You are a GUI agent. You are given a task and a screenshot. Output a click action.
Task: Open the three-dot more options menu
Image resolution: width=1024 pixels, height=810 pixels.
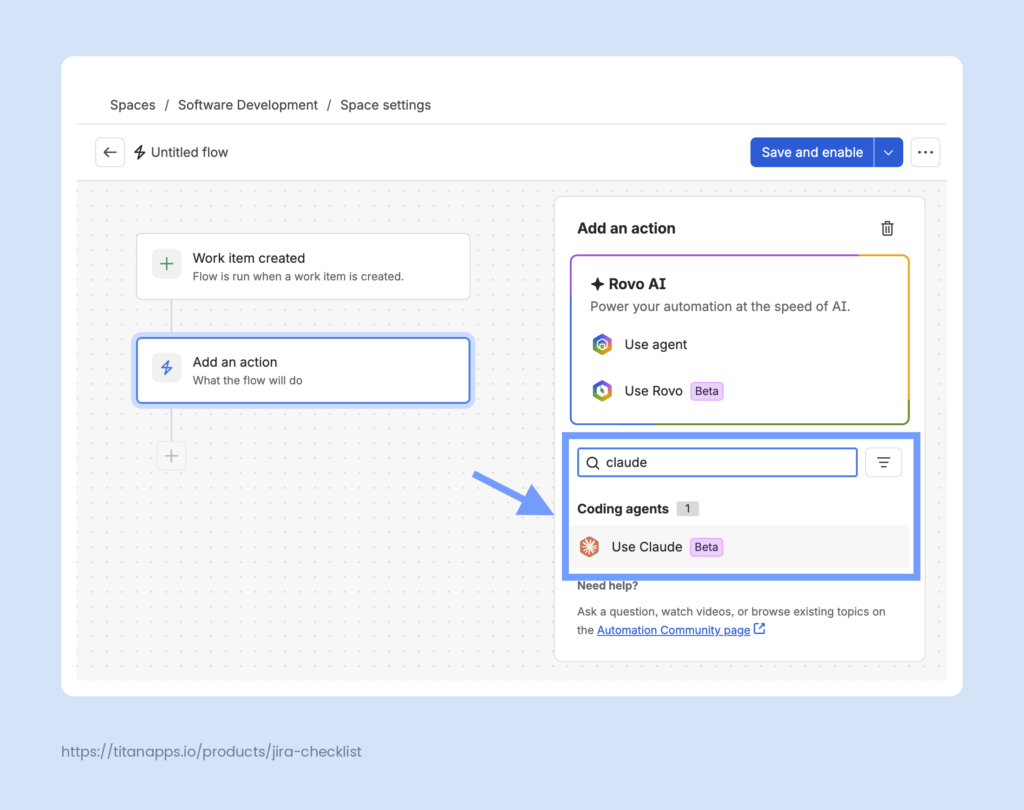[925, 152]
